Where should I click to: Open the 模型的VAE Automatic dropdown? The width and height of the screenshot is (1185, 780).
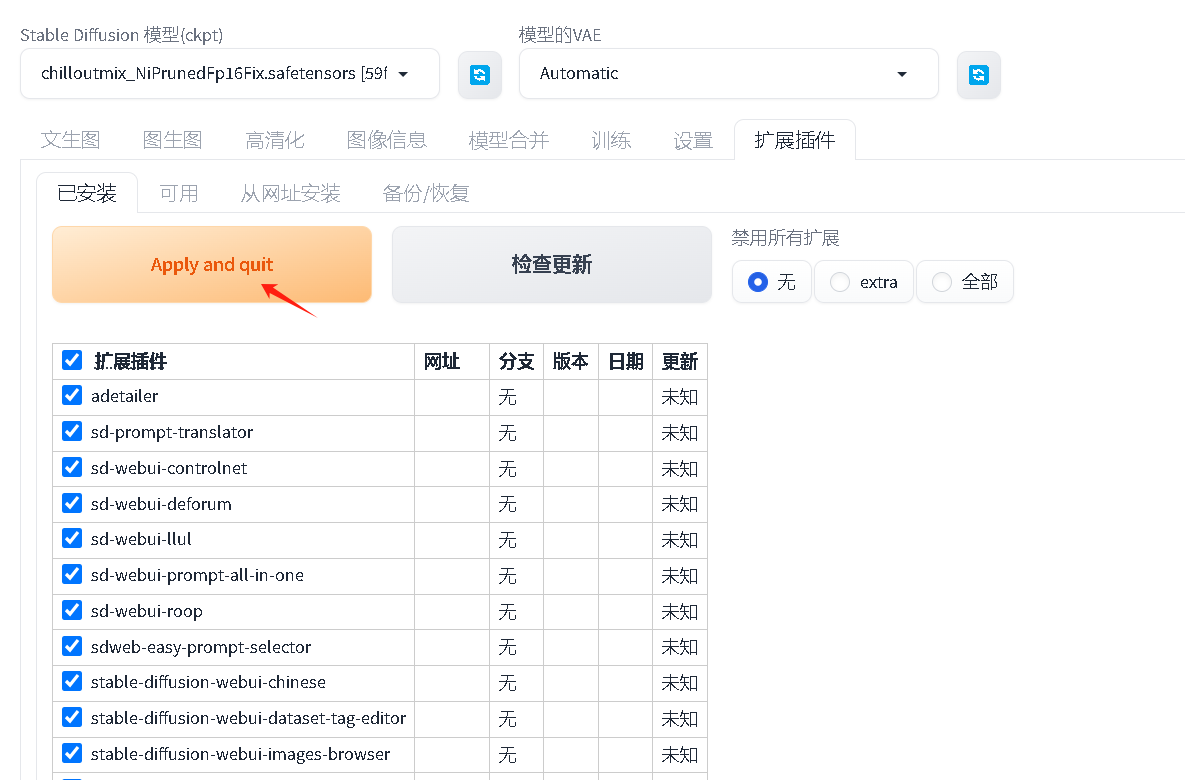(729, 73)
